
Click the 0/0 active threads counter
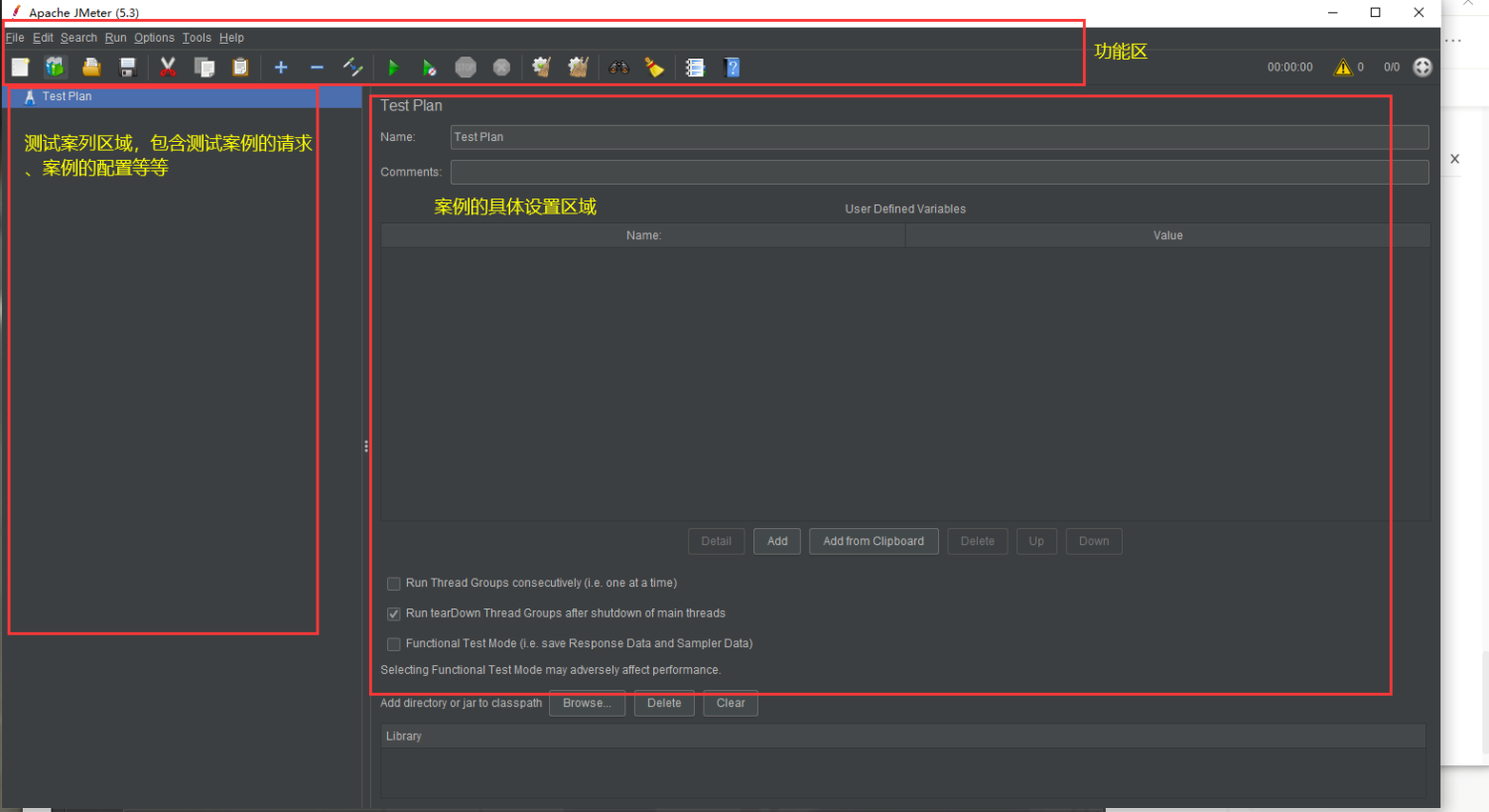(x=1392, y=68)
